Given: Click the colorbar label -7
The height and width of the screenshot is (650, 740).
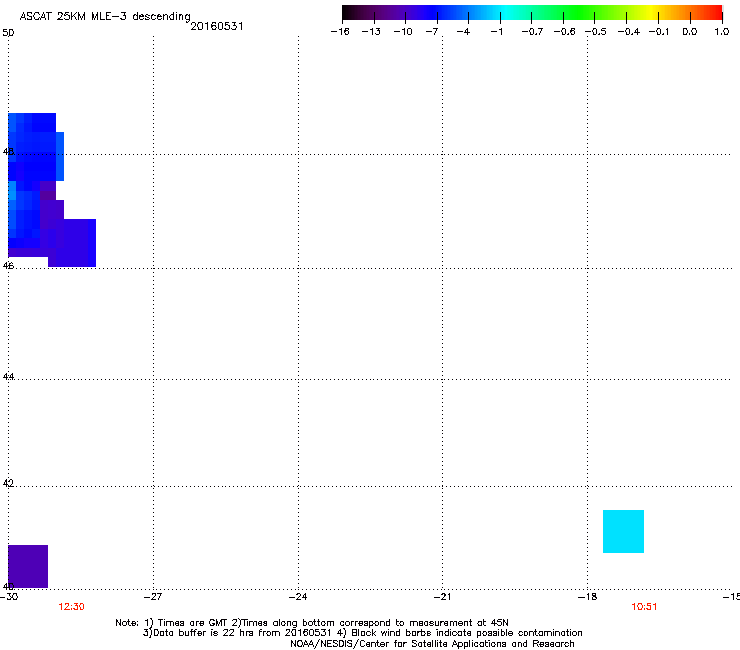Looking at the screenshot, I should pos(431,32).
